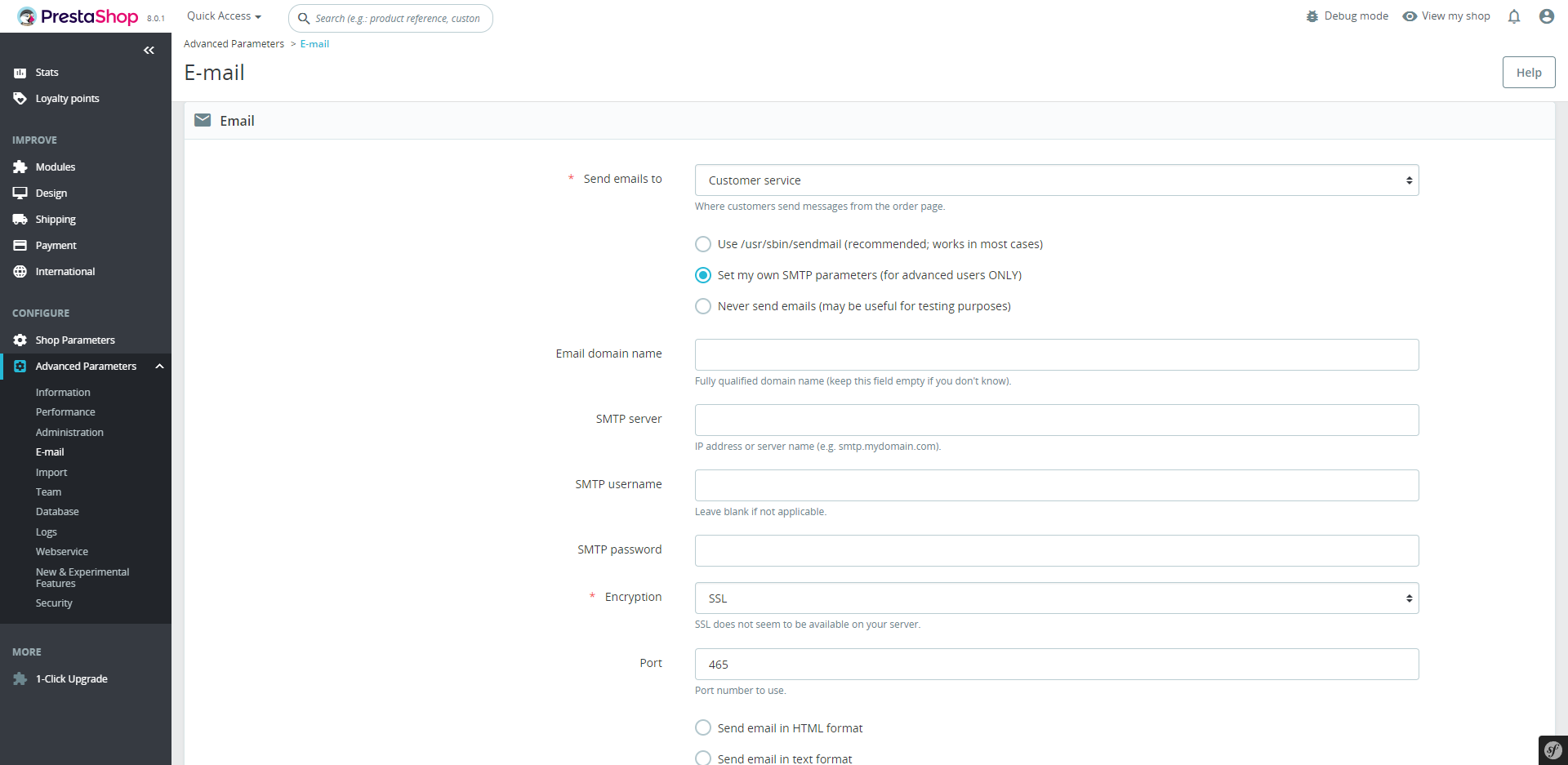Open the Encryption SSL dropdown

tap(1057, 598)
